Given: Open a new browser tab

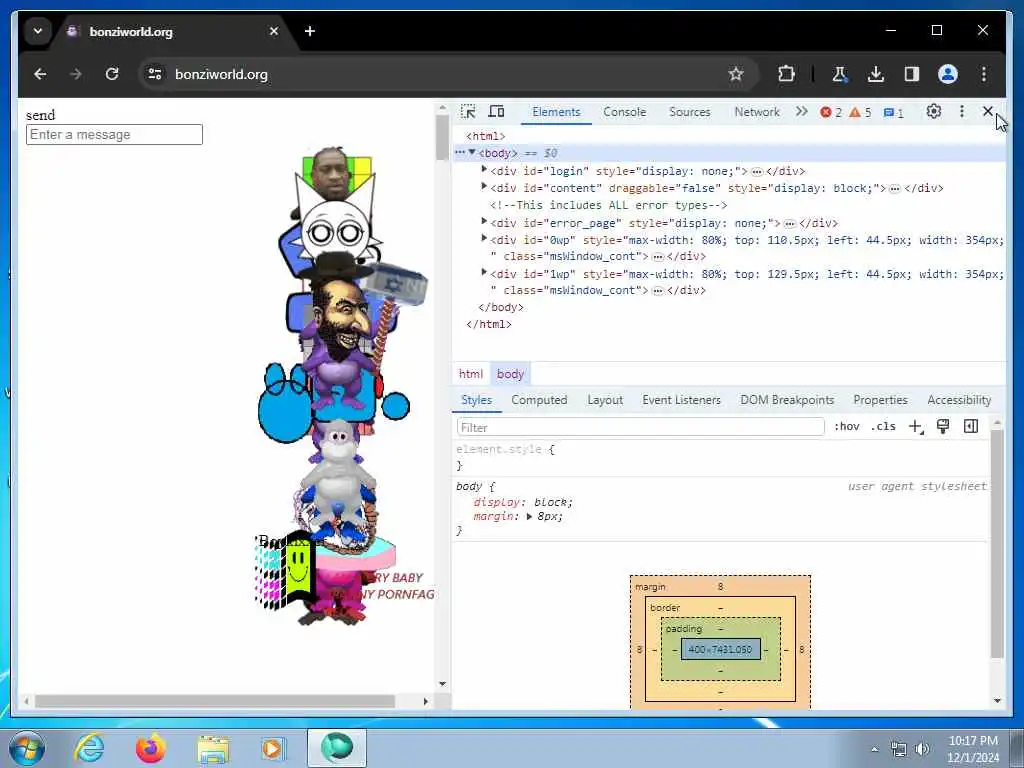Looking at the screenshot, I should [x=310, y=31].
